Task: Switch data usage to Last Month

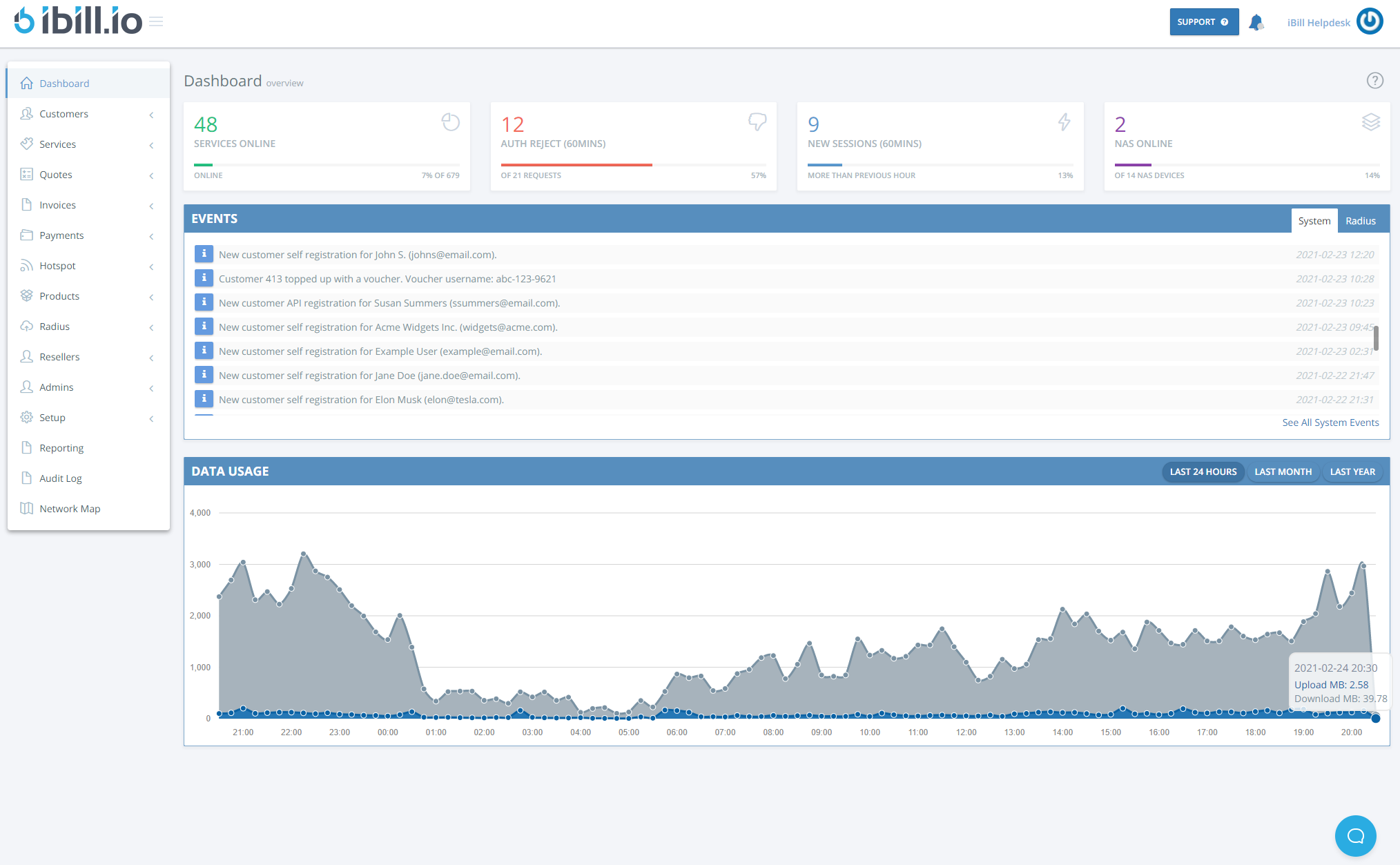Action: pyautogui.click(x=1283, y=472)
